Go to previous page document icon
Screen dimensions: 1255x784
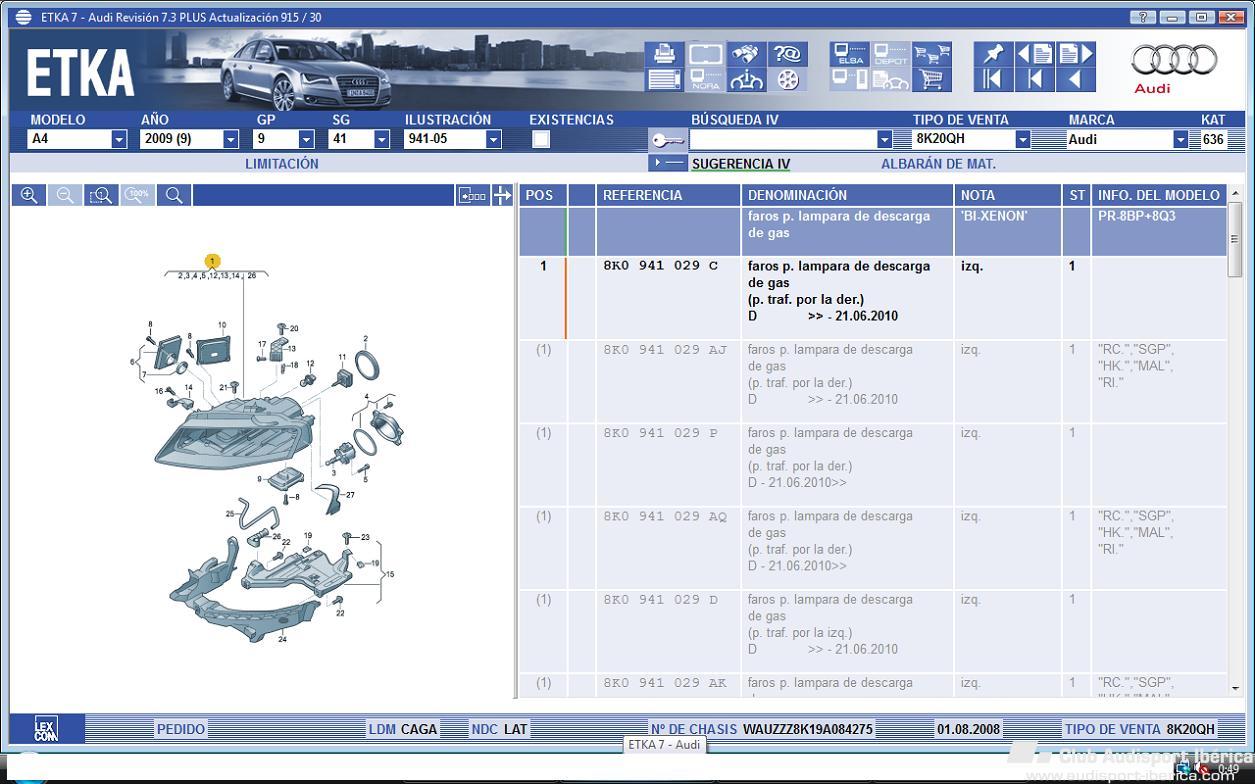click(1035, 54)
